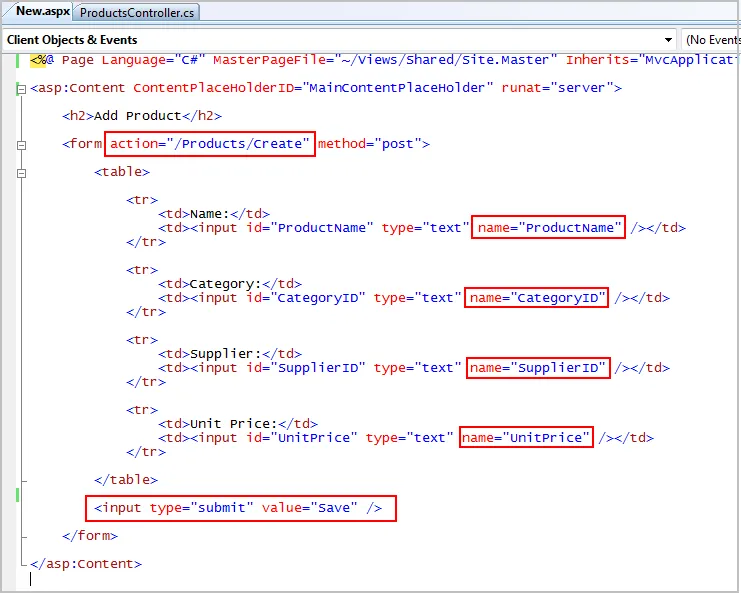Open the (No Events) dropdown
The width and height of the screenshot is (741, 593).
pos(712,40)
